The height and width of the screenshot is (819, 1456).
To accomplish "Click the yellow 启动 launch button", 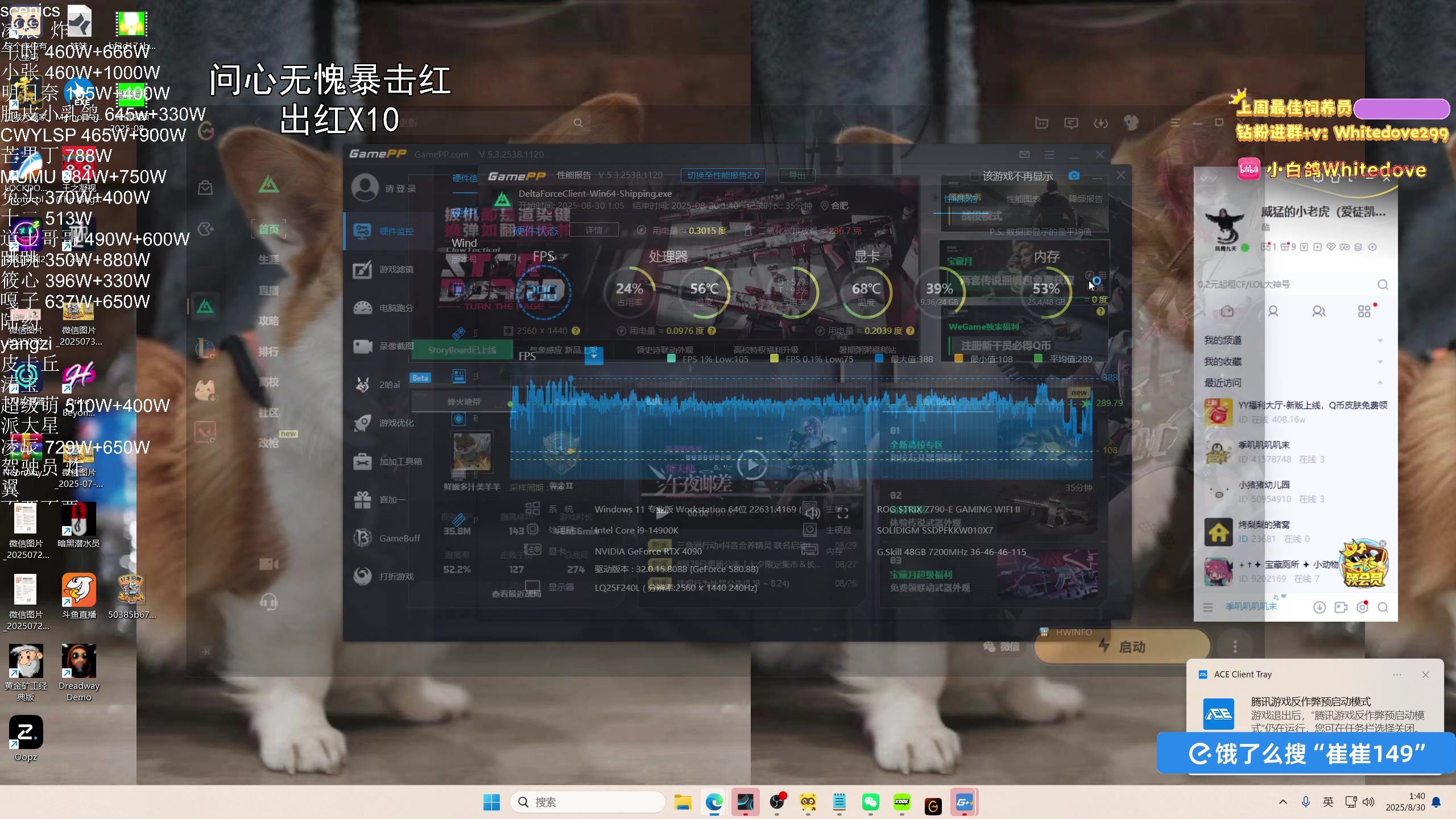I will [1122, 647].
